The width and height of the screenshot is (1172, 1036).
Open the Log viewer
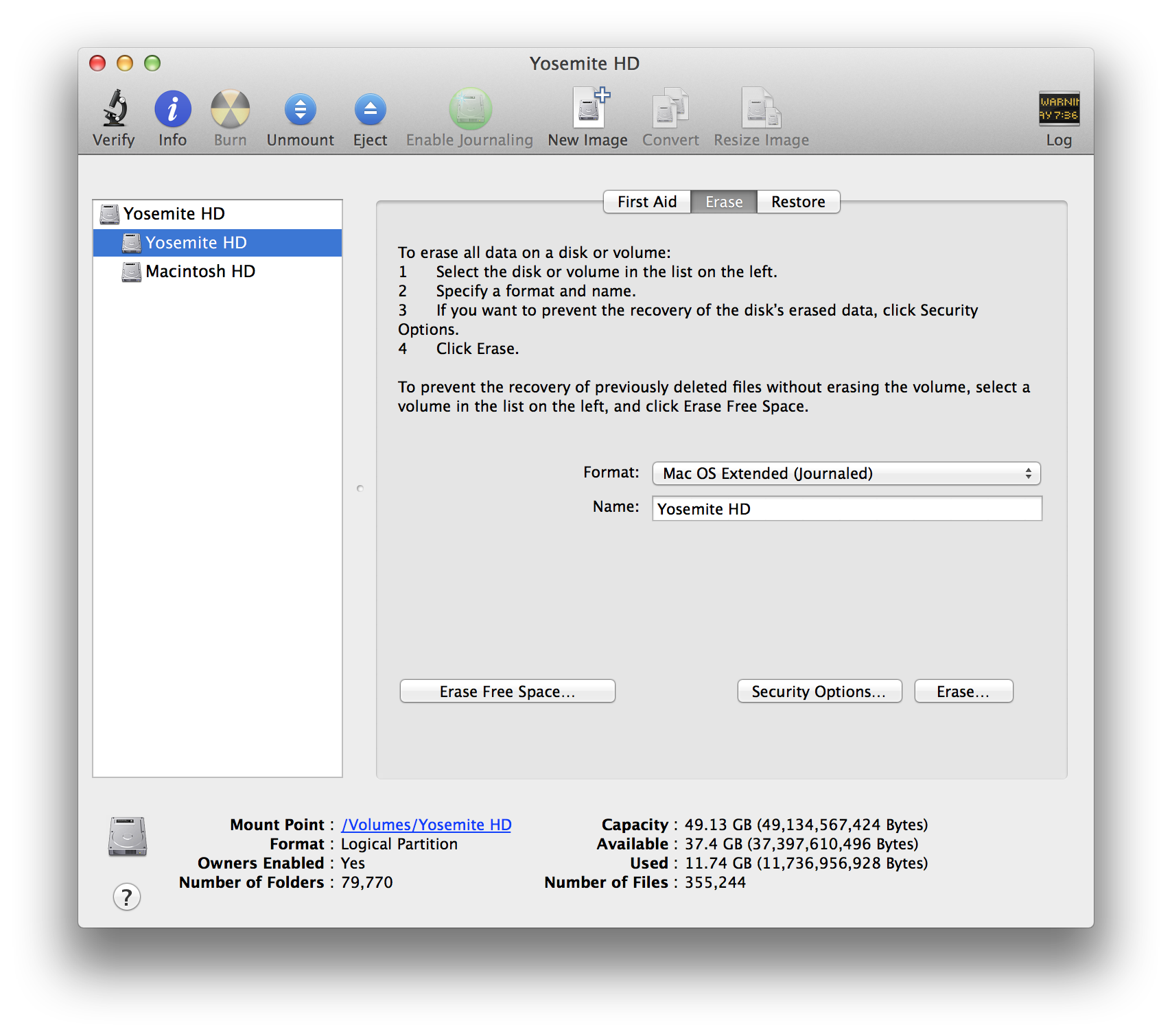pyautogui.click(x=1059, y=108)
